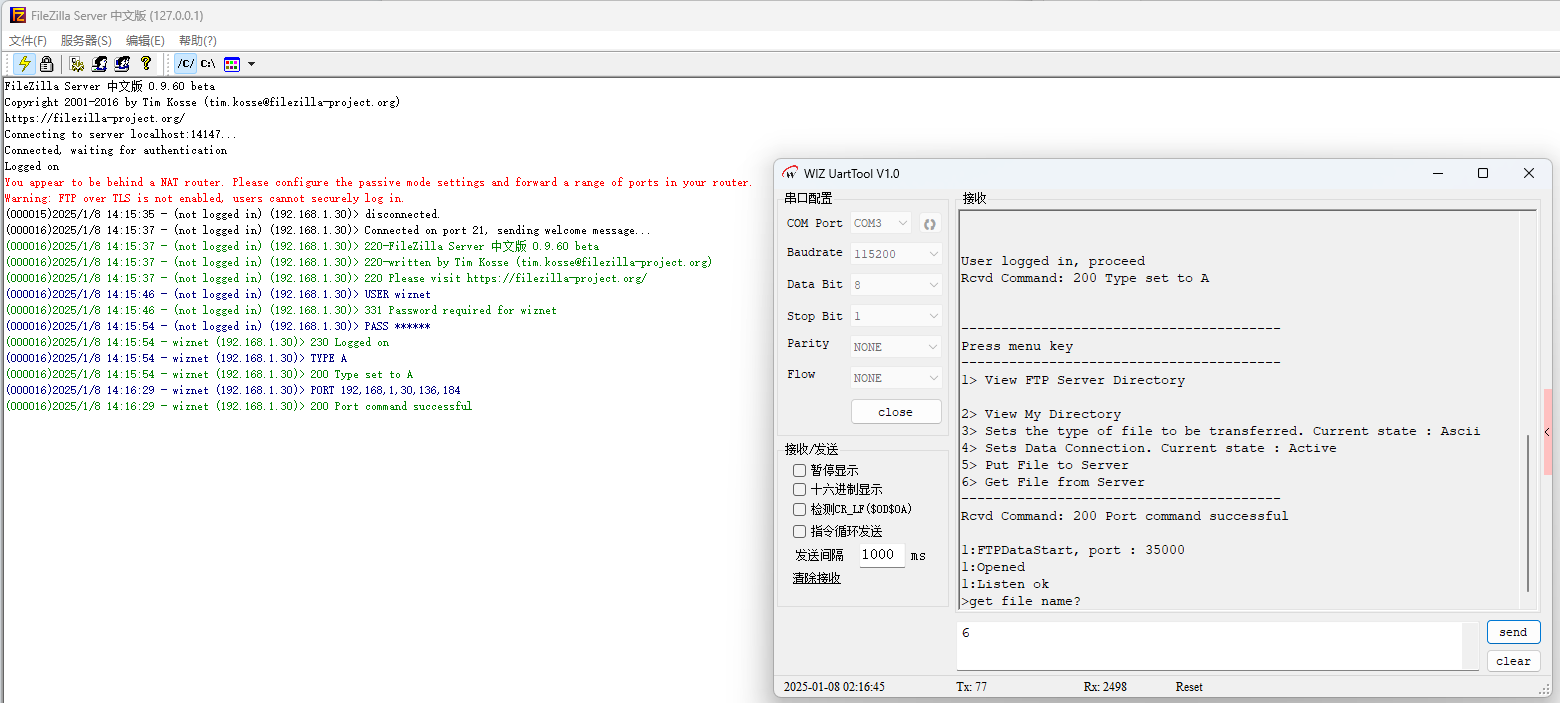Open the dropdown arrow beside the grid icon
The width and height of the screenshot is (1560, 703).
point(251,64)
